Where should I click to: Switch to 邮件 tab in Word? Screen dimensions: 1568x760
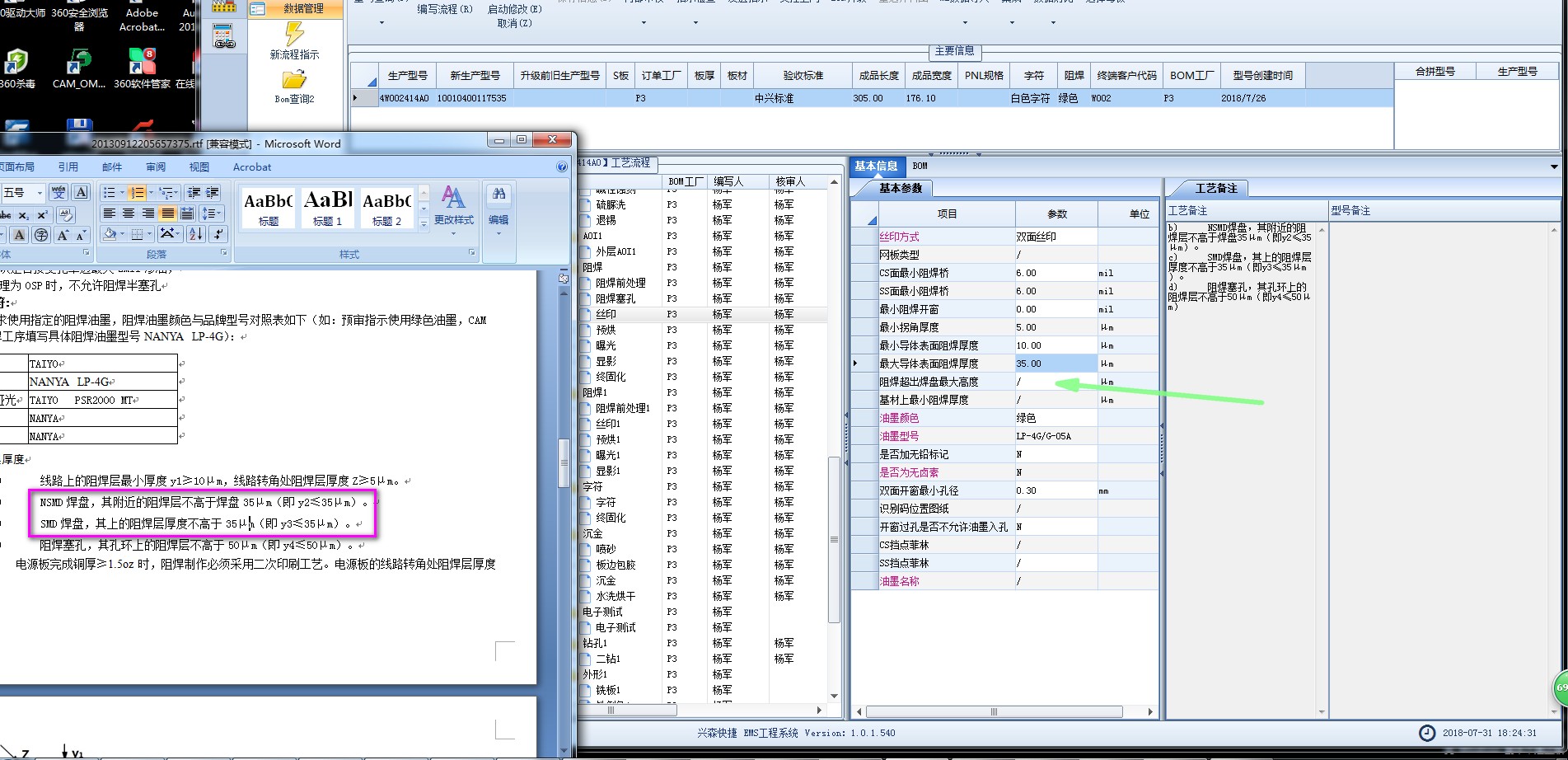pyautogui.click(x=111, y=167)
